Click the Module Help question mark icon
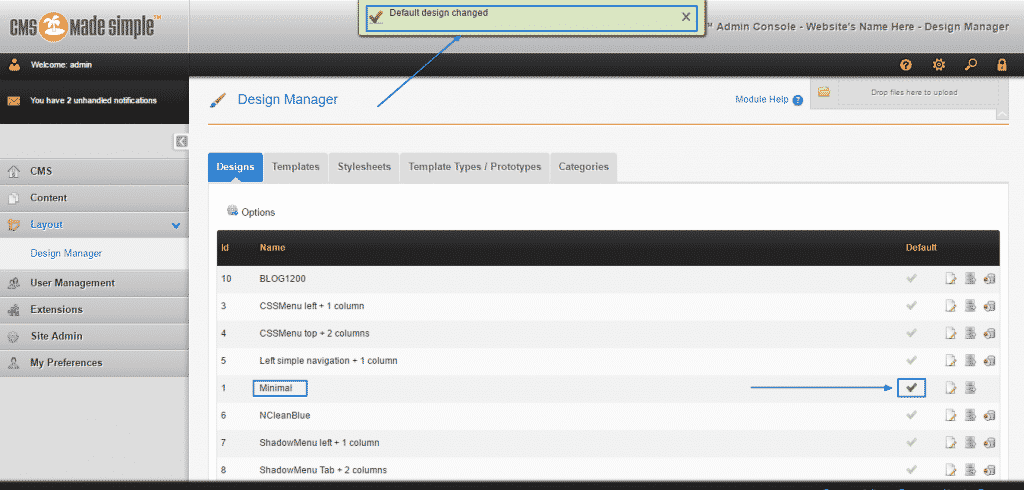The image size is (1024, 490). (x=797, y=101)
